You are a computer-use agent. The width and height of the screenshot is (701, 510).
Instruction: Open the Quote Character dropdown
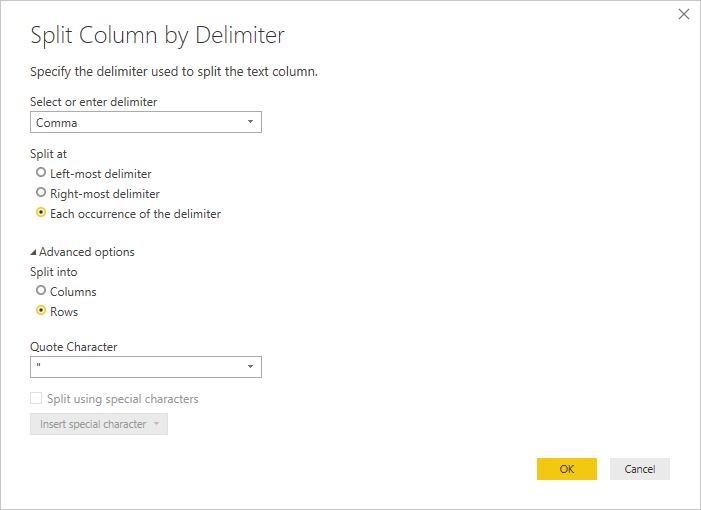pos(146,367)
